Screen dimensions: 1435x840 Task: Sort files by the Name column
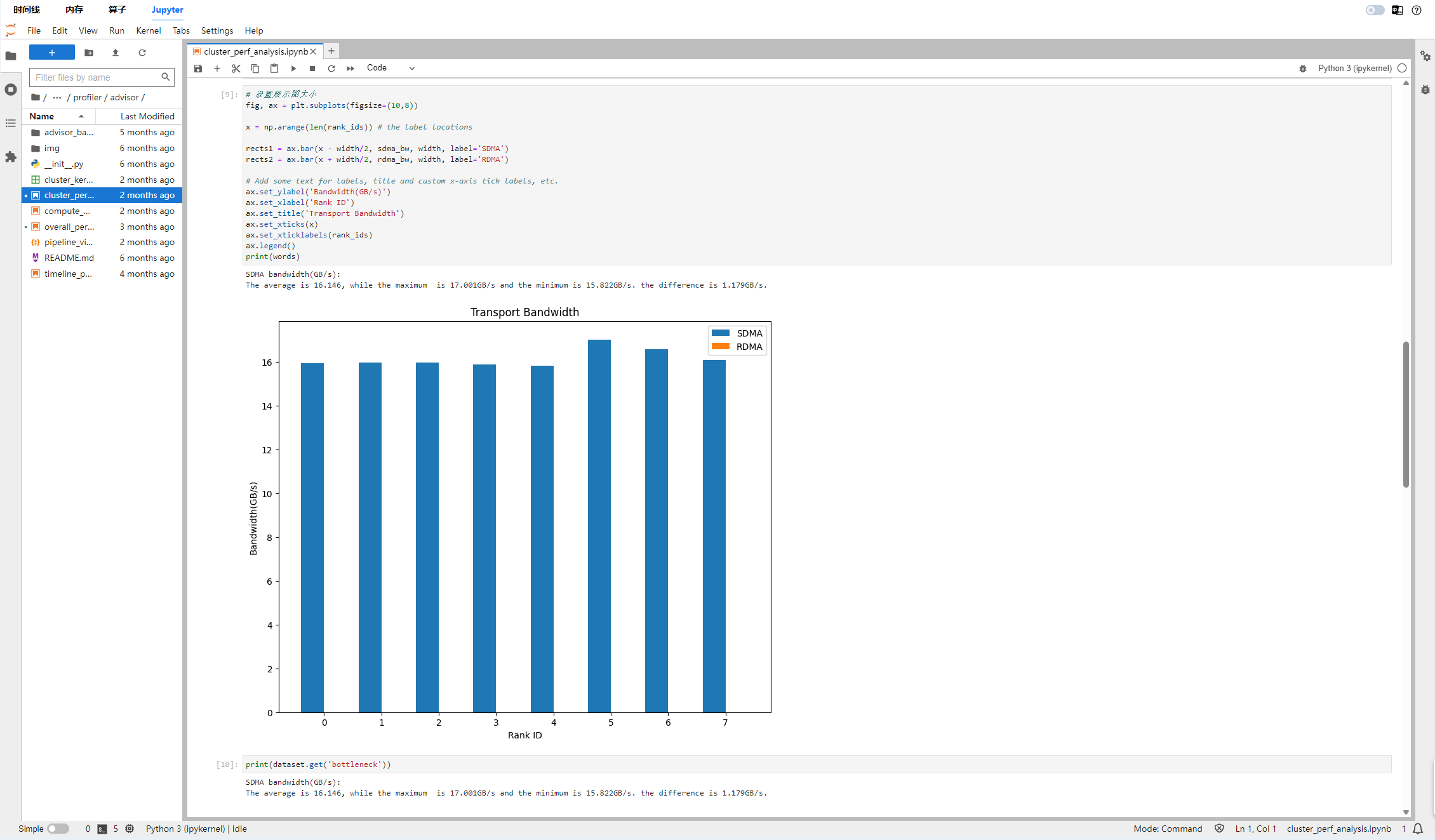click(58, 116)
